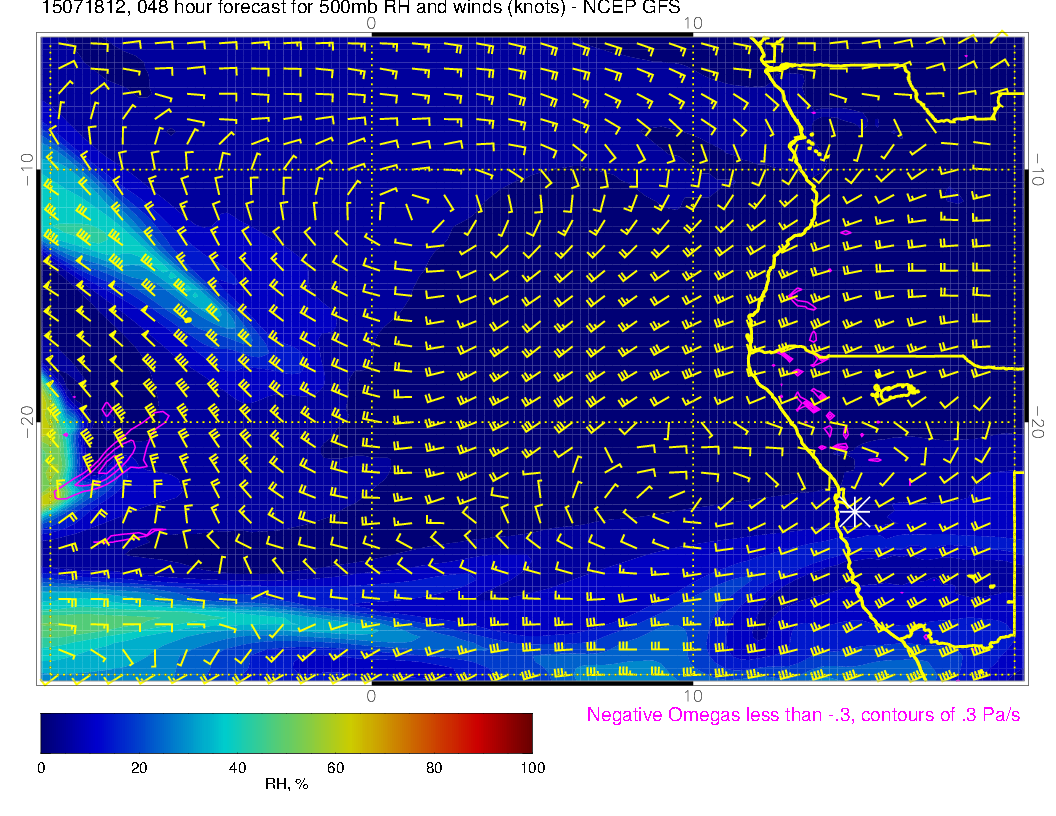Click the small yellow island outline offshore

point(895,392)
